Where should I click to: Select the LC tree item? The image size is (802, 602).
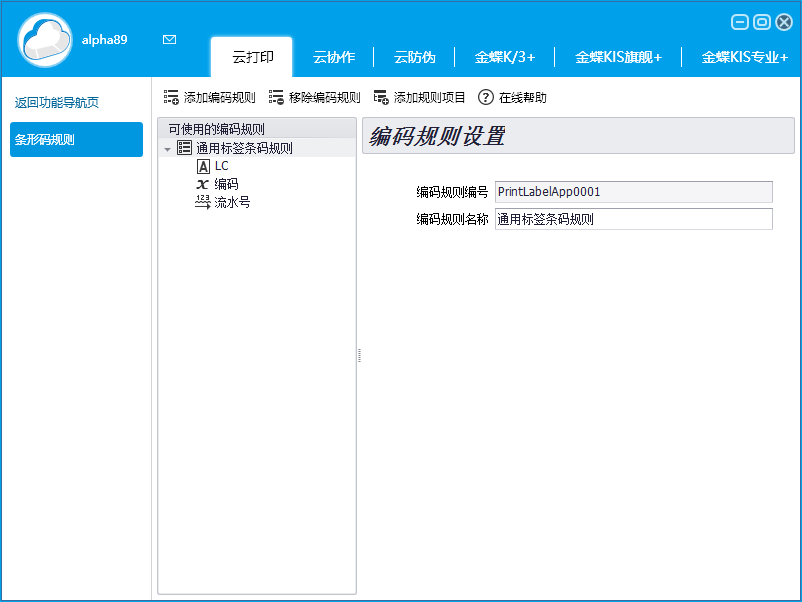(221, 166)
